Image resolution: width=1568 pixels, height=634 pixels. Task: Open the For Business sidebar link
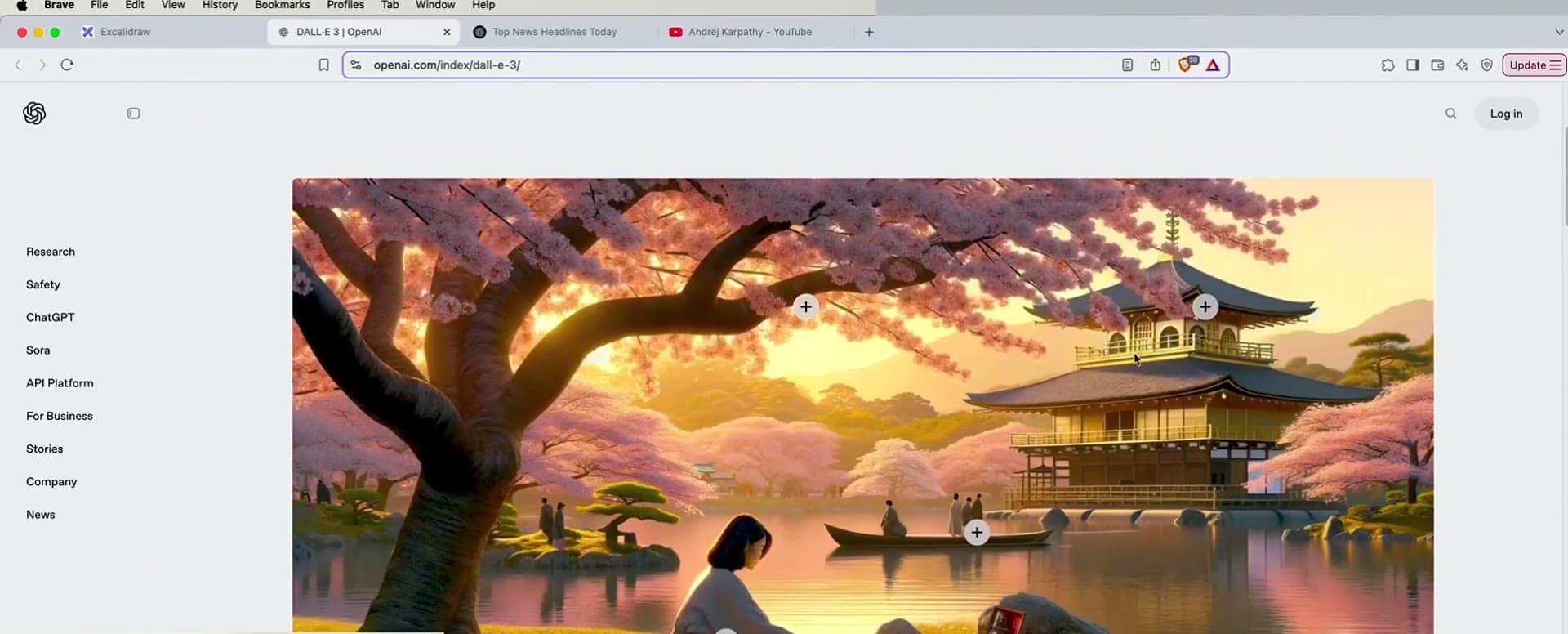point(60,416)
